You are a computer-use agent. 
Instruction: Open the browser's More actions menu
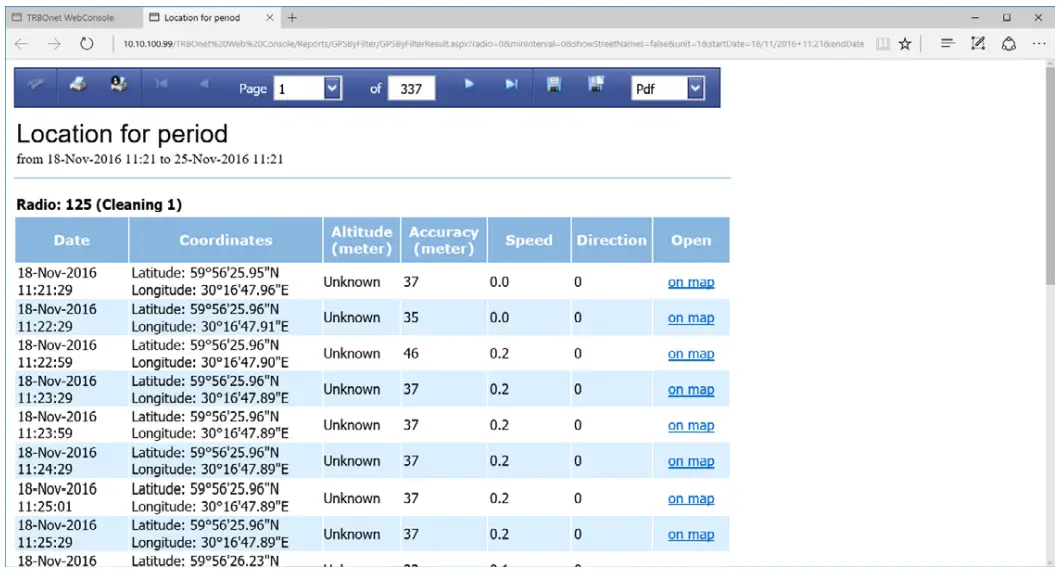(1037, 44)
